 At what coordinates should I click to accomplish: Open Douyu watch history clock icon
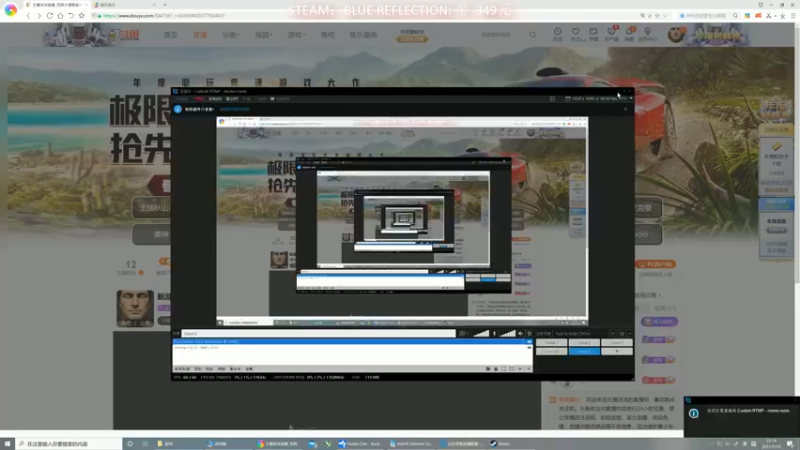[x=558, y=34]
